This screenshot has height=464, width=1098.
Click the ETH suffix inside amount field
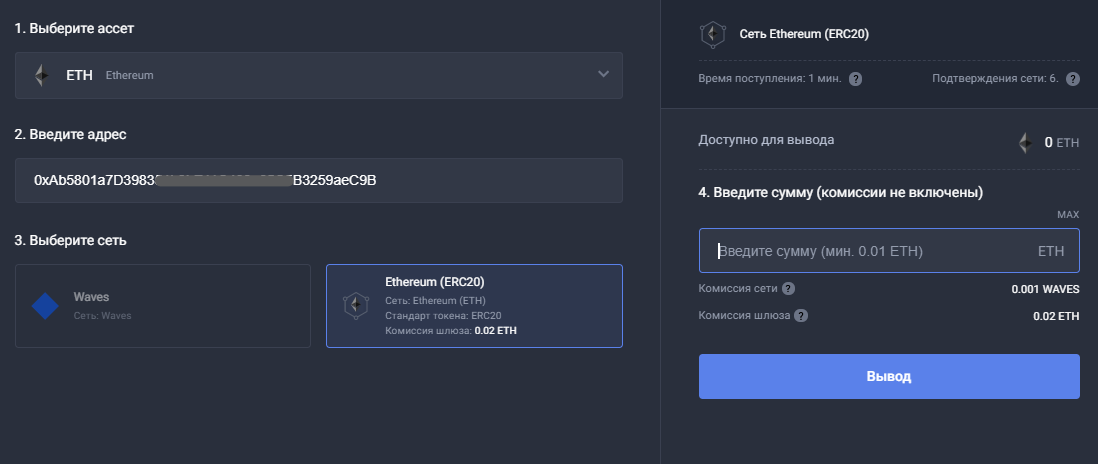(1050, 251)
